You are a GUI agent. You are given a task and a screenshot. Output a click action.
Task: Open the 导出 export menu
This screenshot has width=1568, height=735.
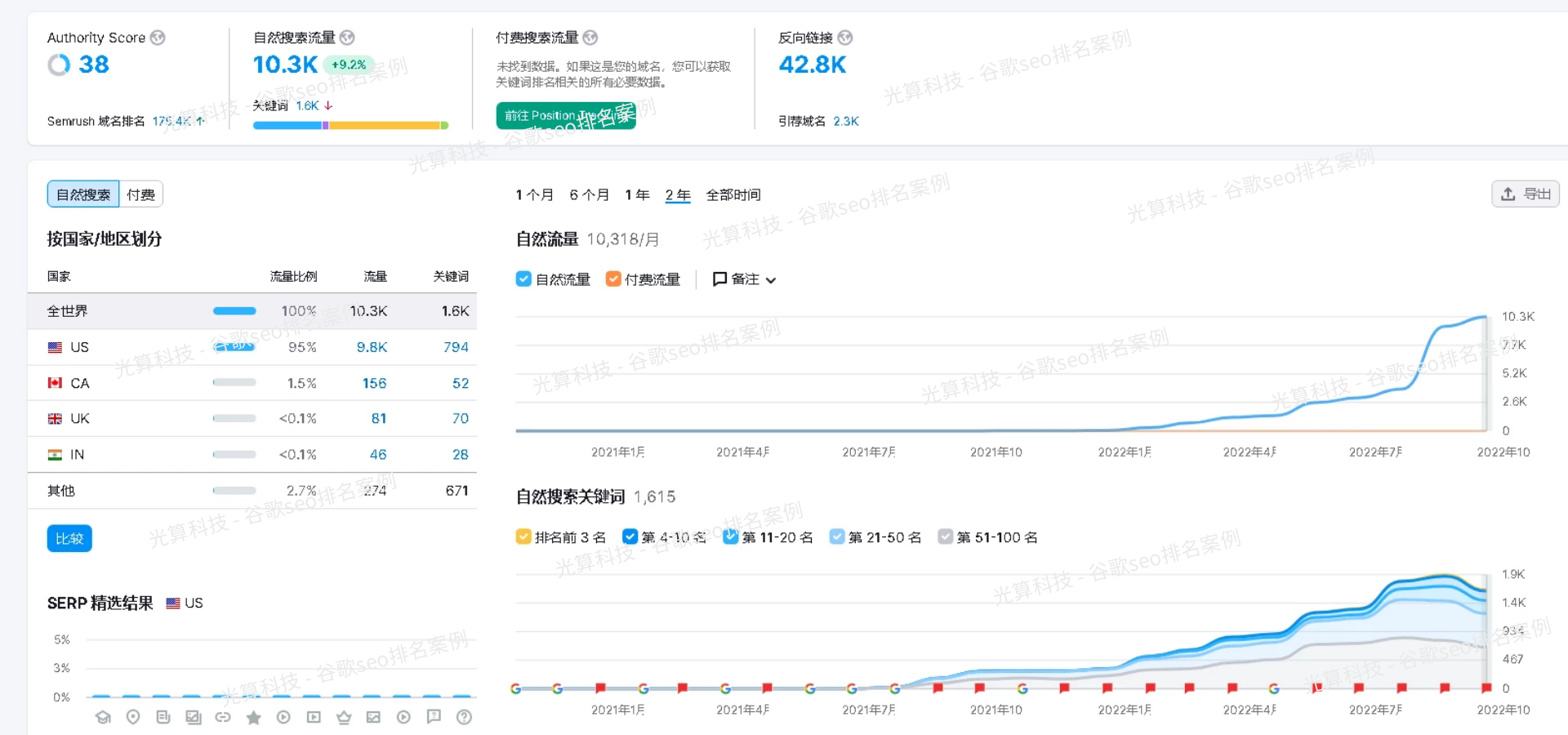1525,194
